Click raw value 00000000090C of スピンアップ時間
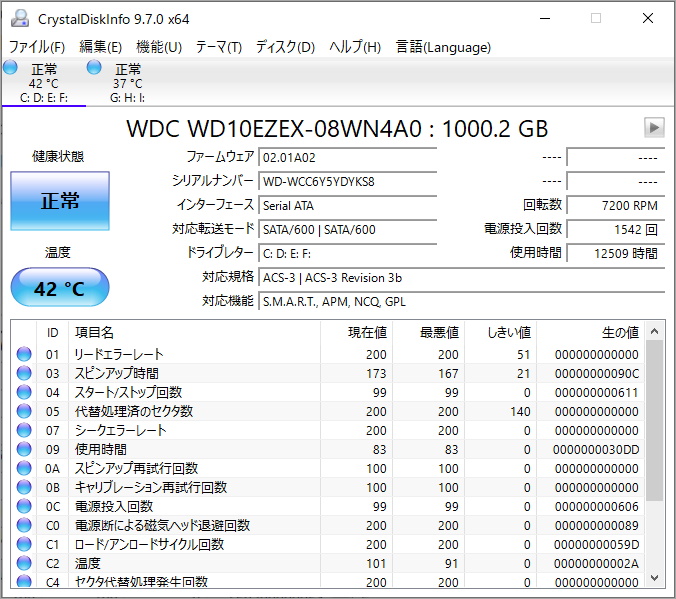 pos(597,373)
